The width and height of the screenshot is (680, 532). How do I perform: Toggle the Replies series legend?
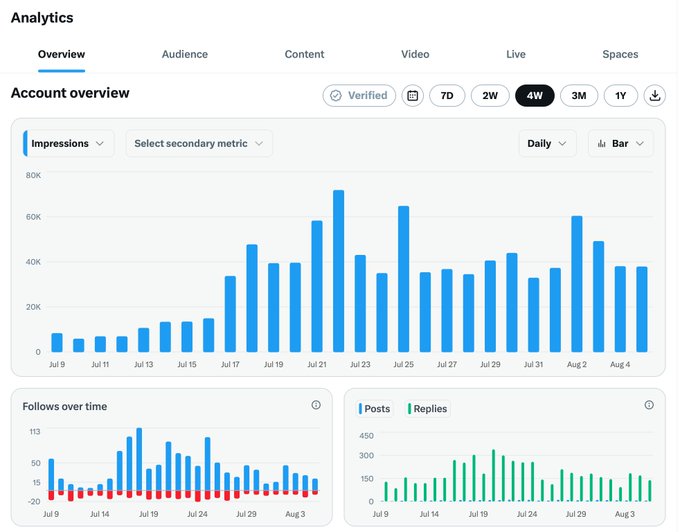[428, 409]
